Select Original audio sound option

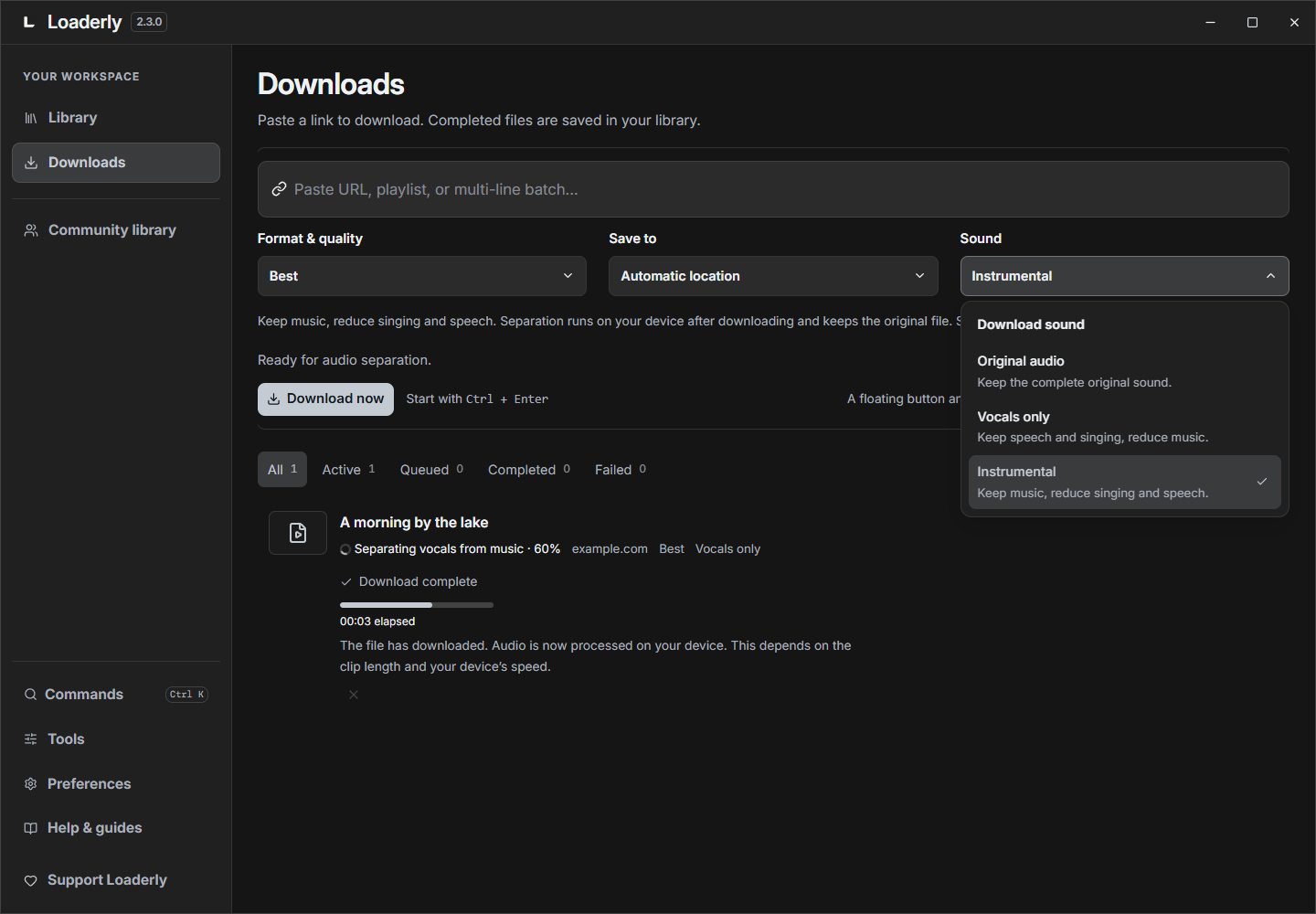coord(1125,371)
